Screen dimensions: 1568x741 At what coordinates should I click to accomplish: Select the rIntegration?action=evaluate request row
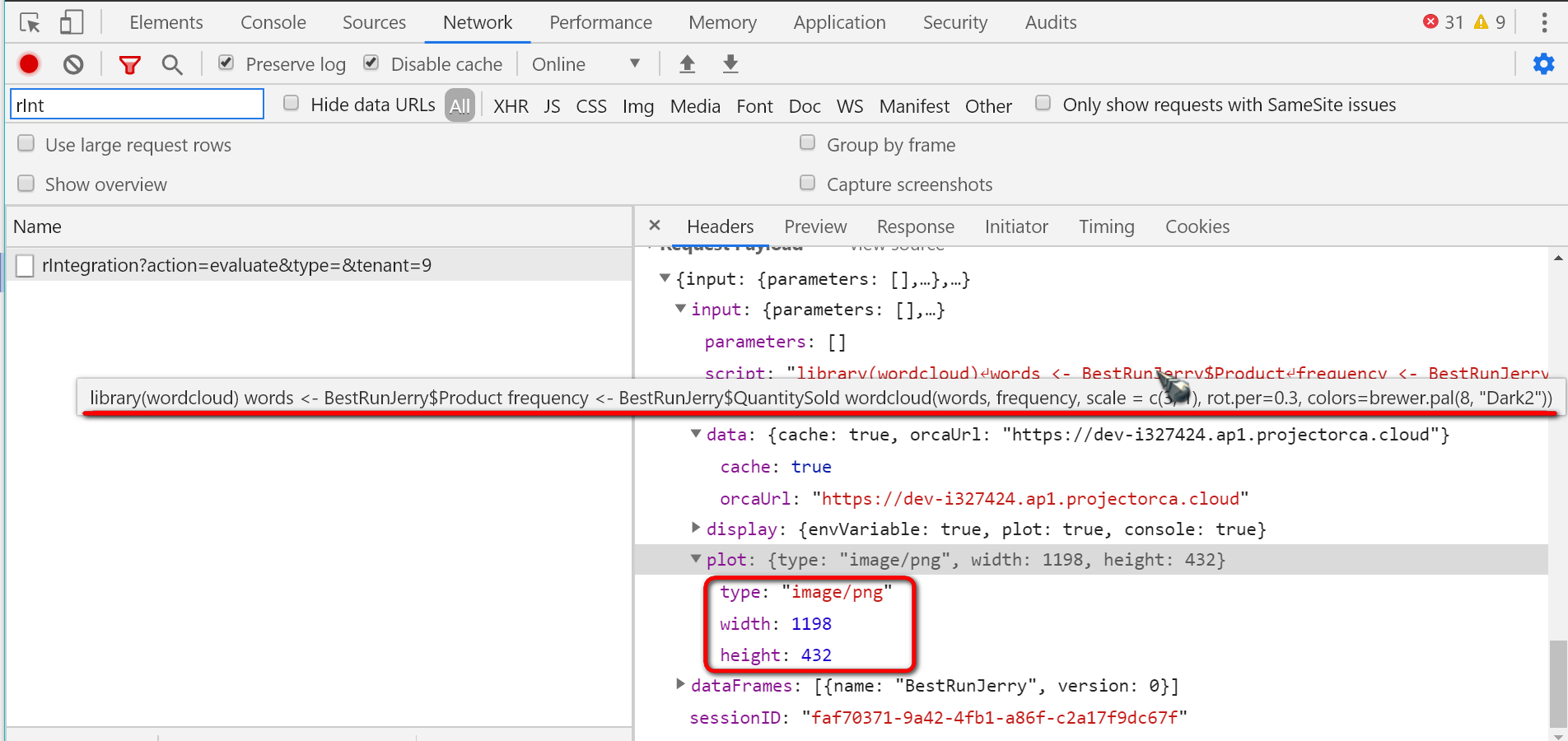tap(320, 265)
